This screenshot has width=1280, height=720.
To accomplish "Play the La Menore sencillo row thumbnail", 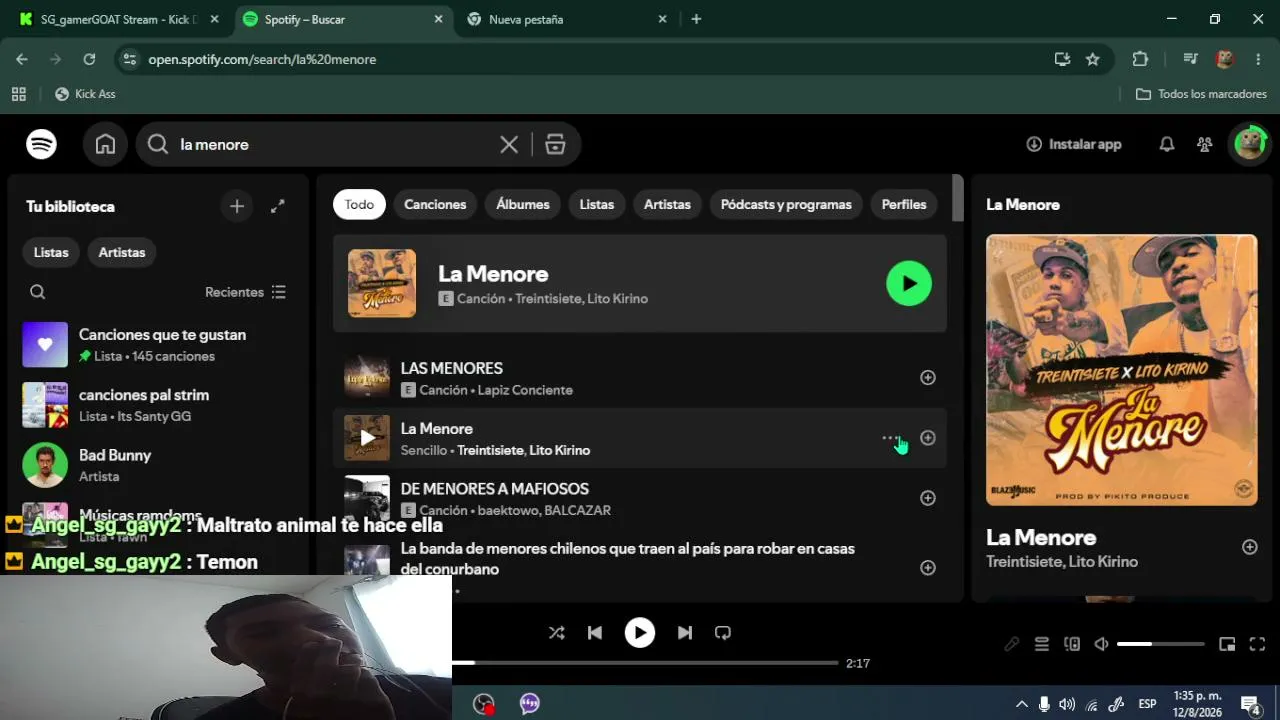I will click(367, 438).
